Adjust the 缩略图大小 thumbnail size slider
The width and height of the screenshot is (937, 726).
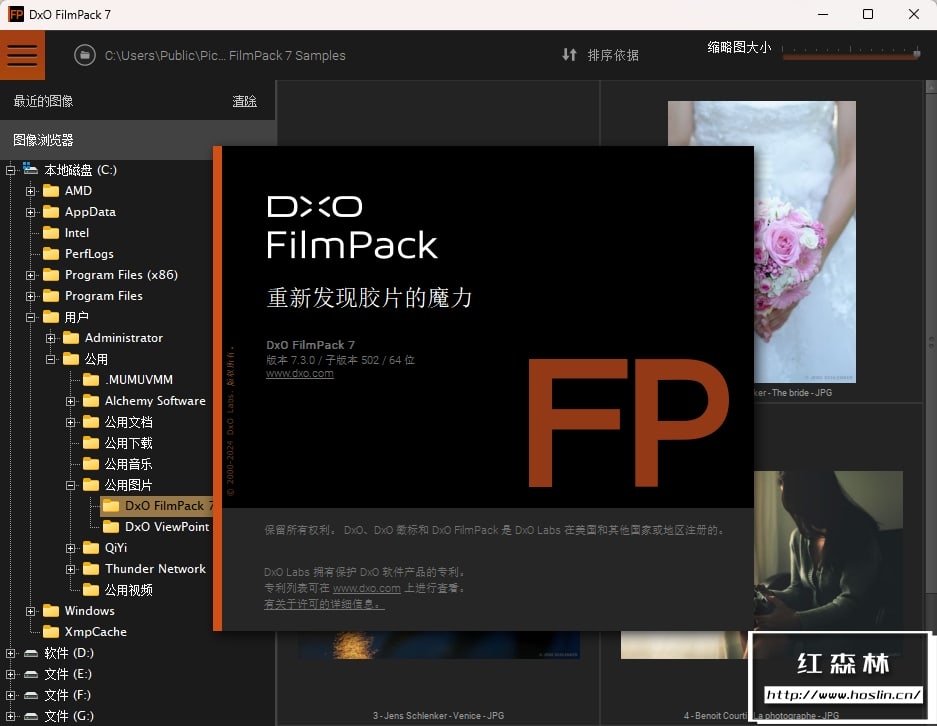851,54
